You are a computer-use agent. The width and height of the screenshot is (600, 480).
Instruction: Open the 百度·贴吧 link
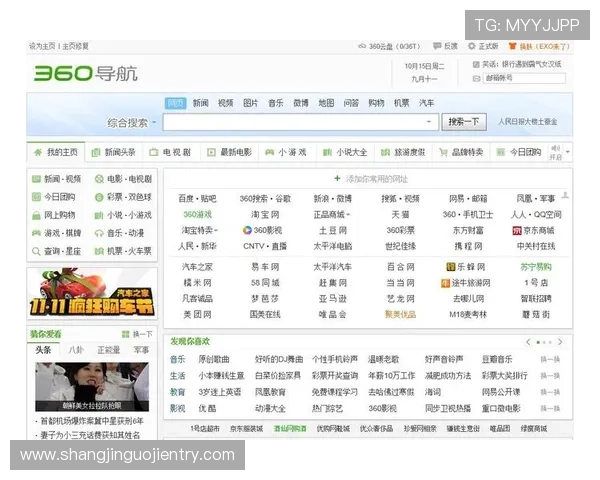point(197,199)
